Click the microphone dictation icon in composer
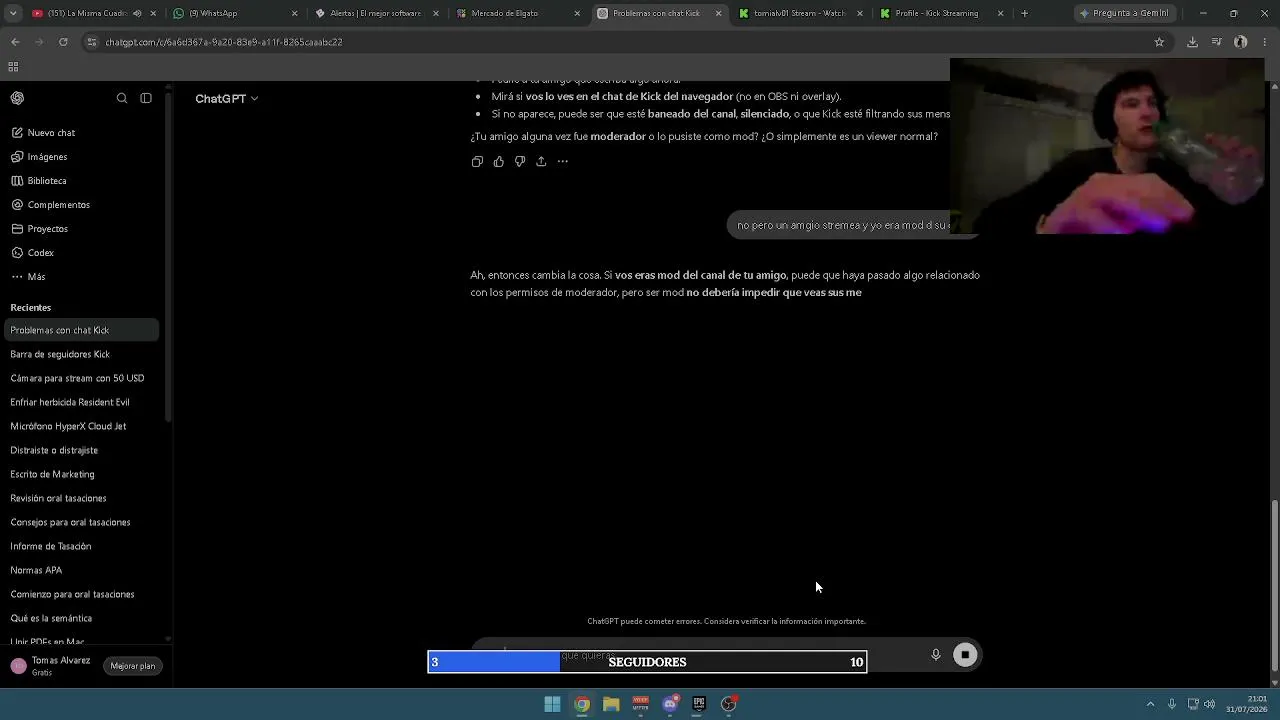 [x=936, y=655]
